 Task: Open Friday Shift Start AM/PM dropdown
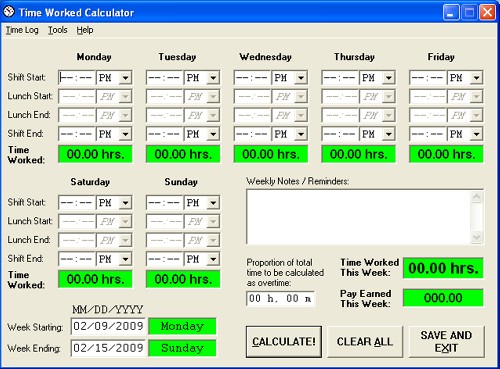(x=476, y=78)
